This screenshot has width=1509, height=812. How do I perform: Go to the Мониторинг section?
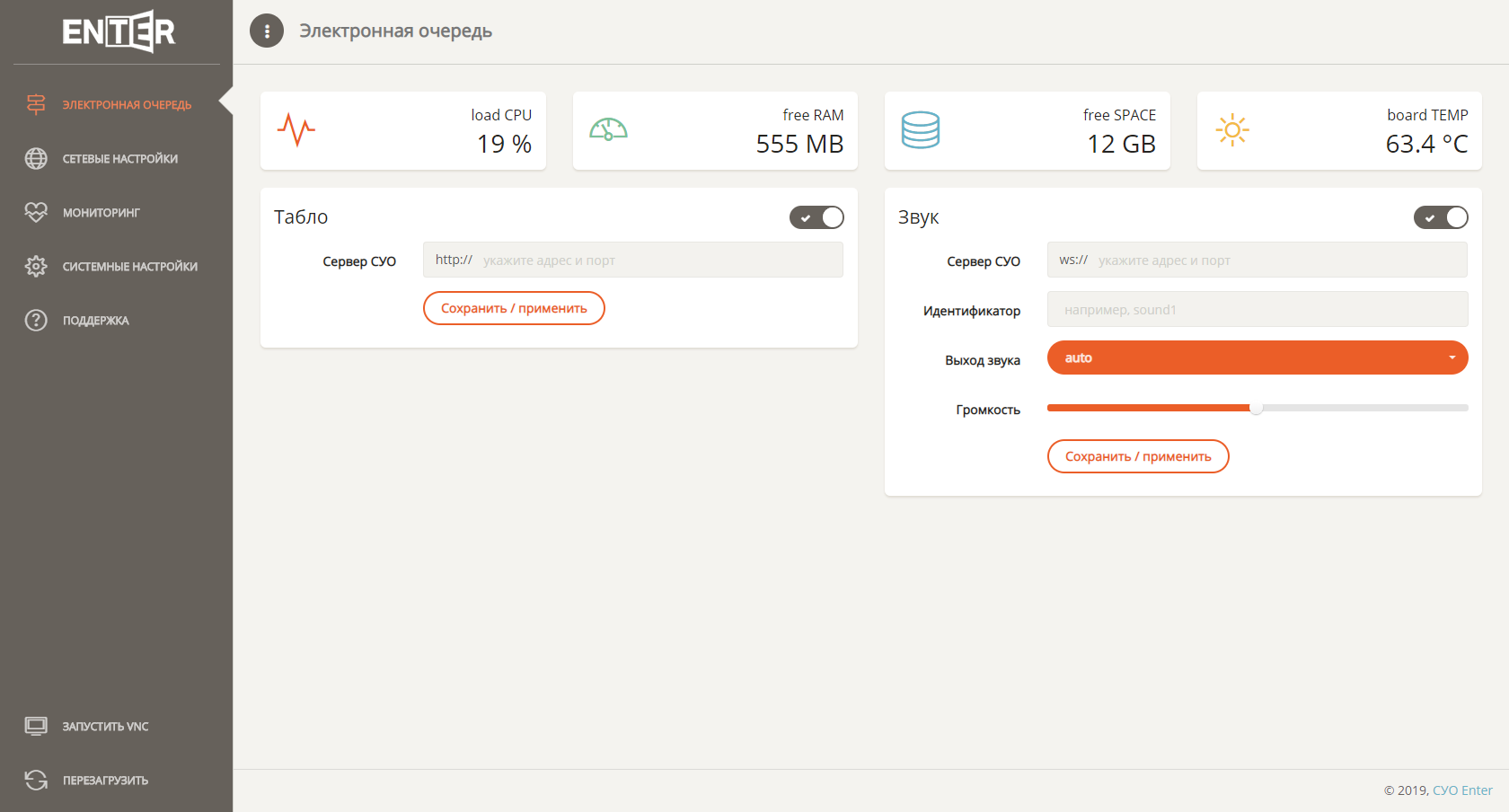click(x=101, y=213)
